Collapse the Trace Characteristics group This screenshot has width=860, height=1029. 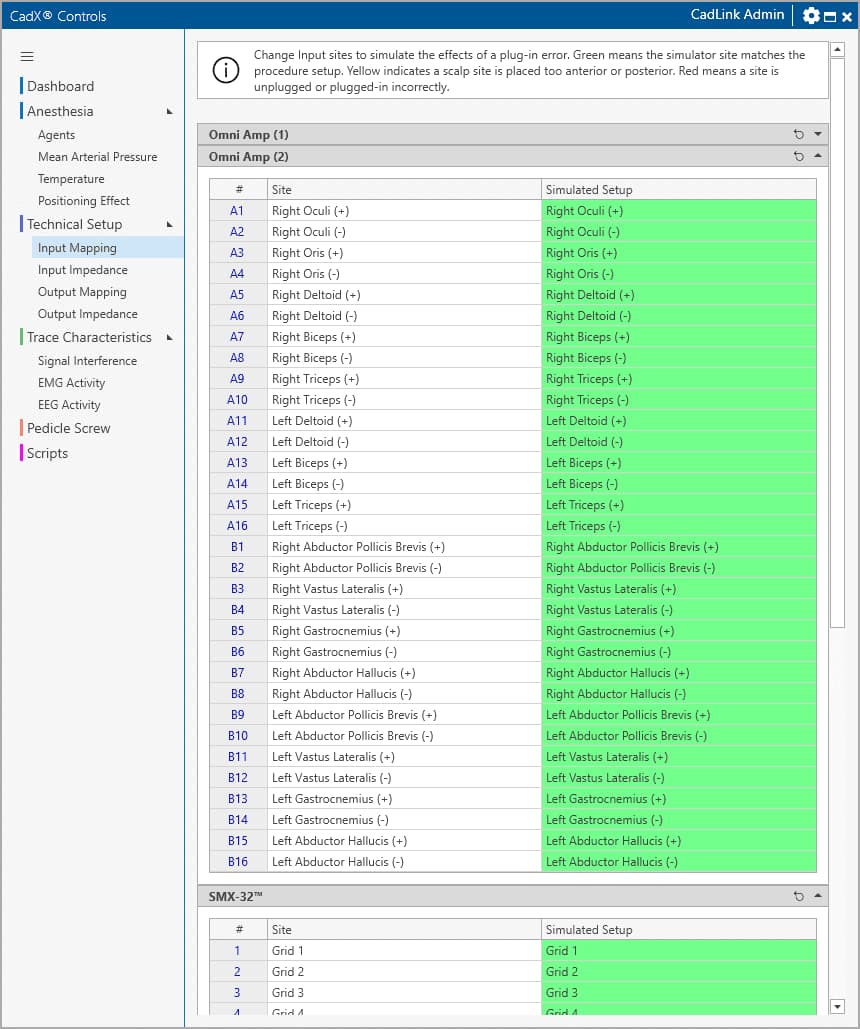[x=169, y=337]
